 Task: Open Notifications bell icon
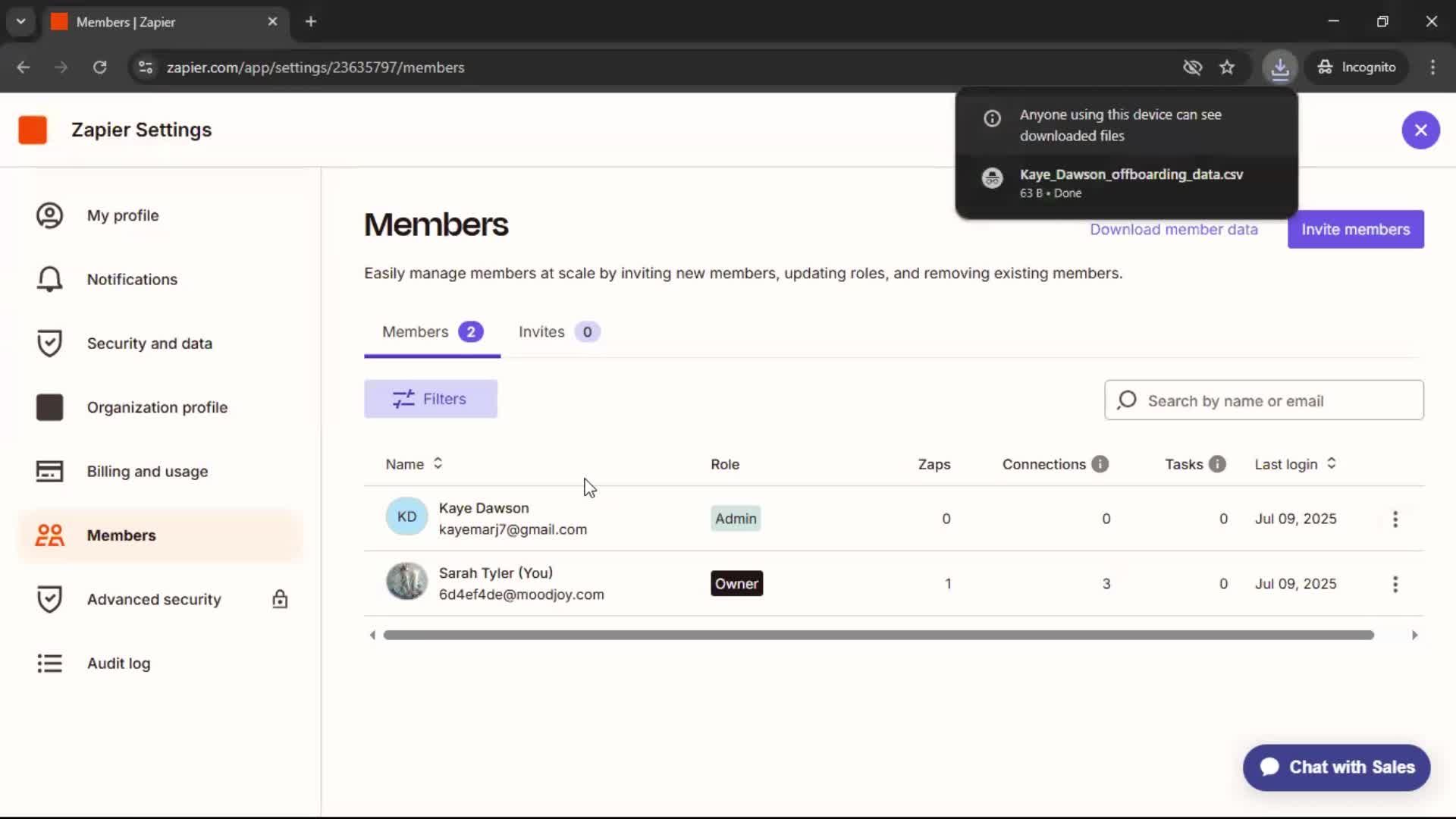[x=49, y=279]
